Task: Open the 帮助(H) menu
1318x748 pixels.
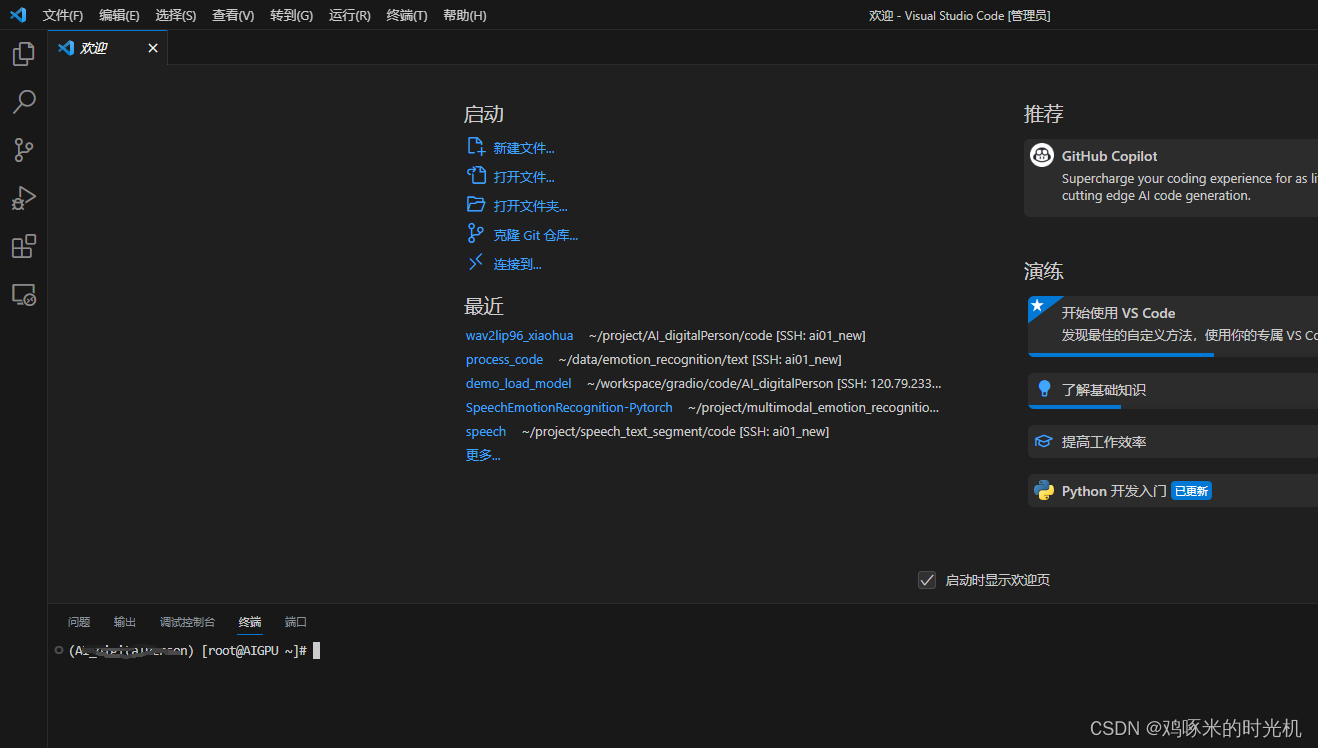Action: click(x=465, y=15)
